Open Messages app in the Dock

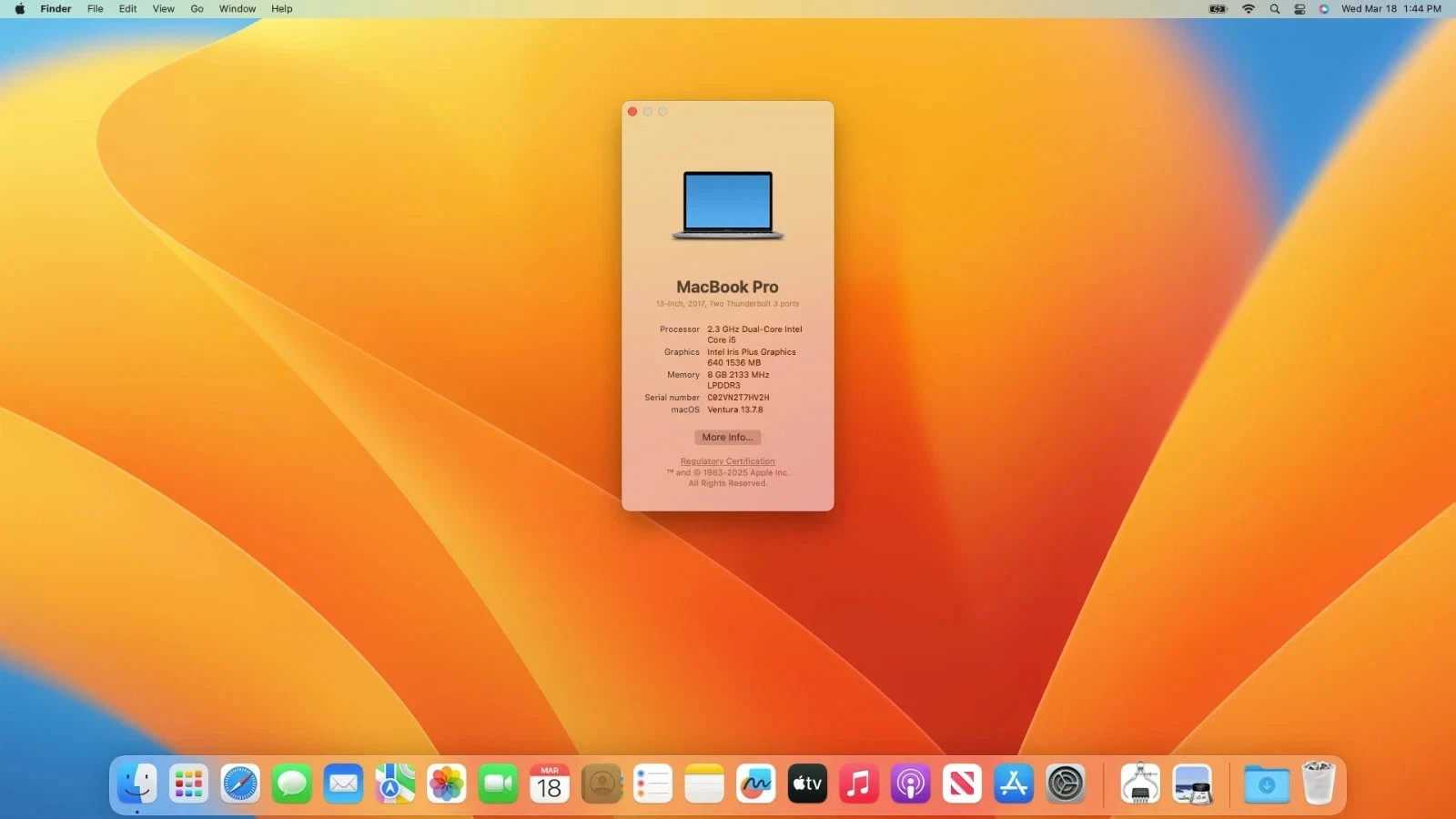coord(292,784)
